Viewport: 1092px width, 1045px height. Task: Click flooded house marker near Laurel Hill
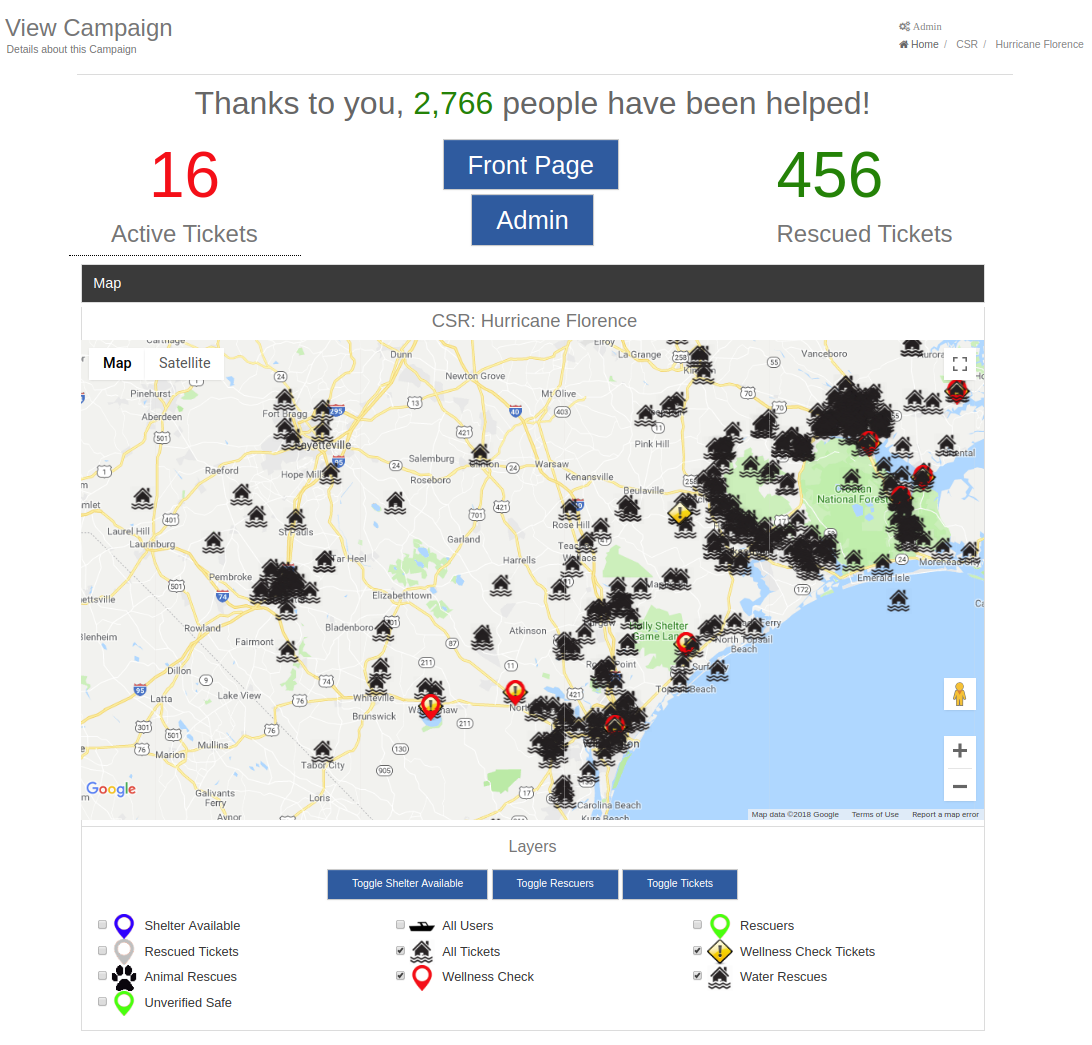pos(143,499)
